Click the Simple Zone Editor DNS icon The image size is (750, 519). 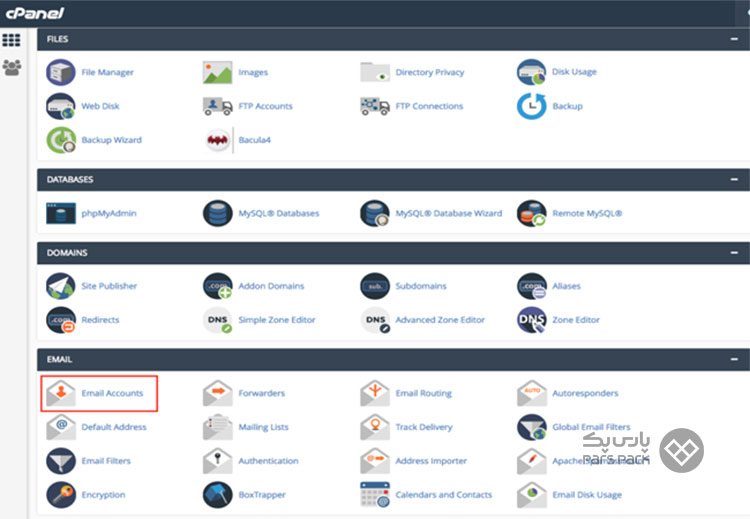pyautogui.click(x=218, y=320)
